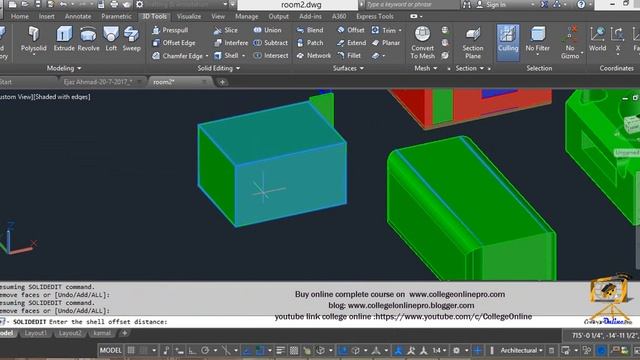This screenshot has width=640, height=360.
Task: Click the keyword search input field
Action: click(411, 4)
